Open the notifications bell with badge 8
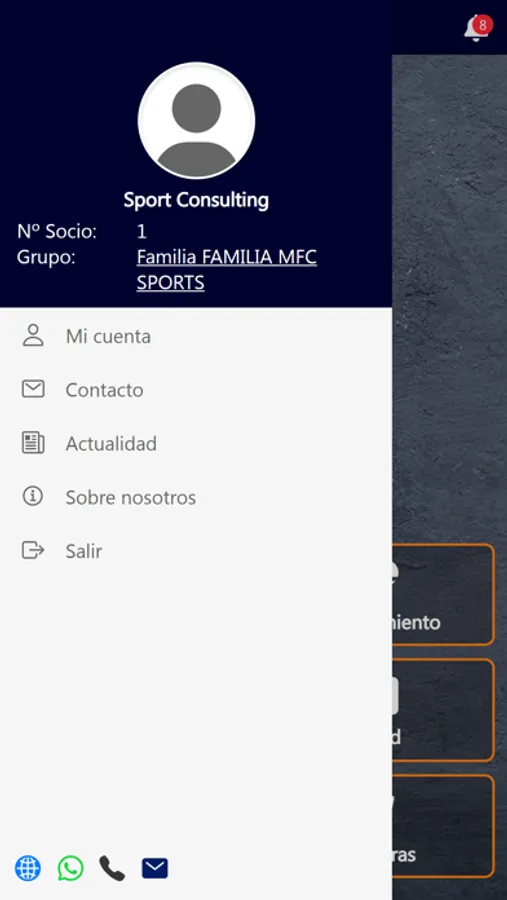Viewport: 507px width, 900px height. point(477,28)
